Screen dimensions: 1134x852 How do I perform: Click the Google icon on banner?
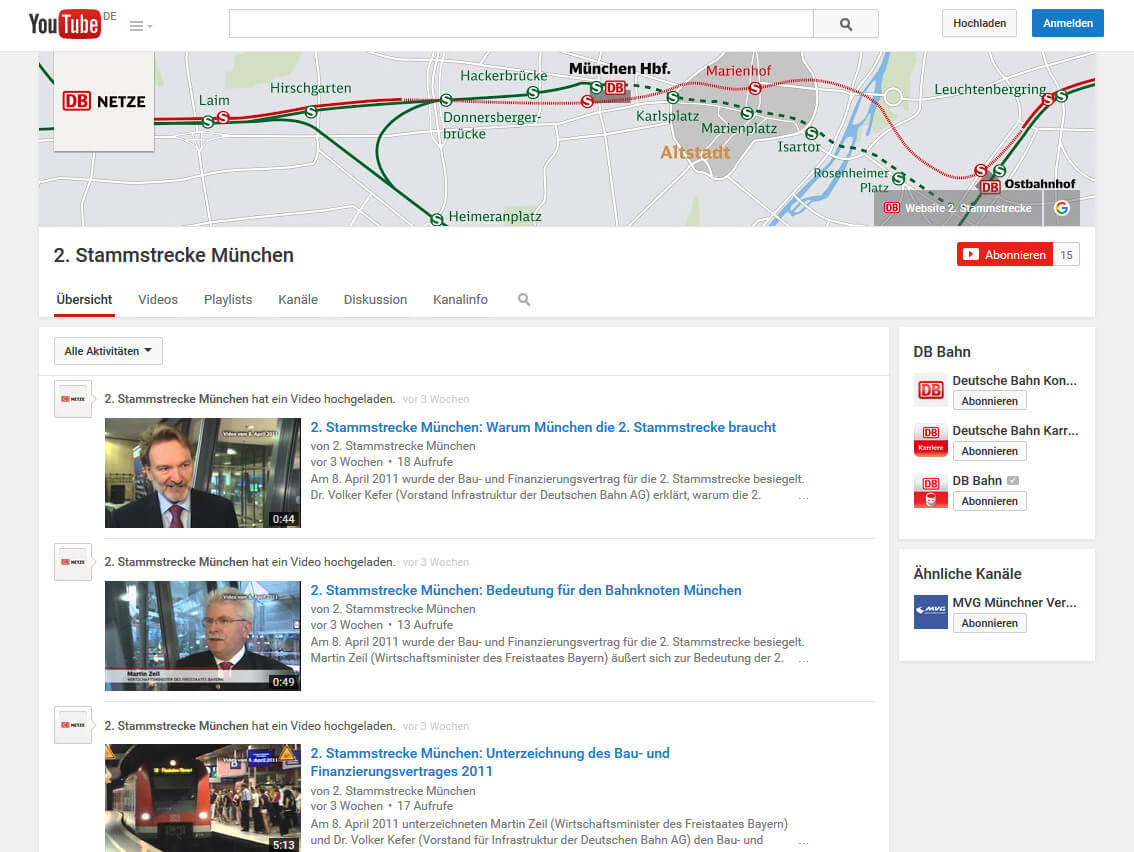click(1062, 208)
